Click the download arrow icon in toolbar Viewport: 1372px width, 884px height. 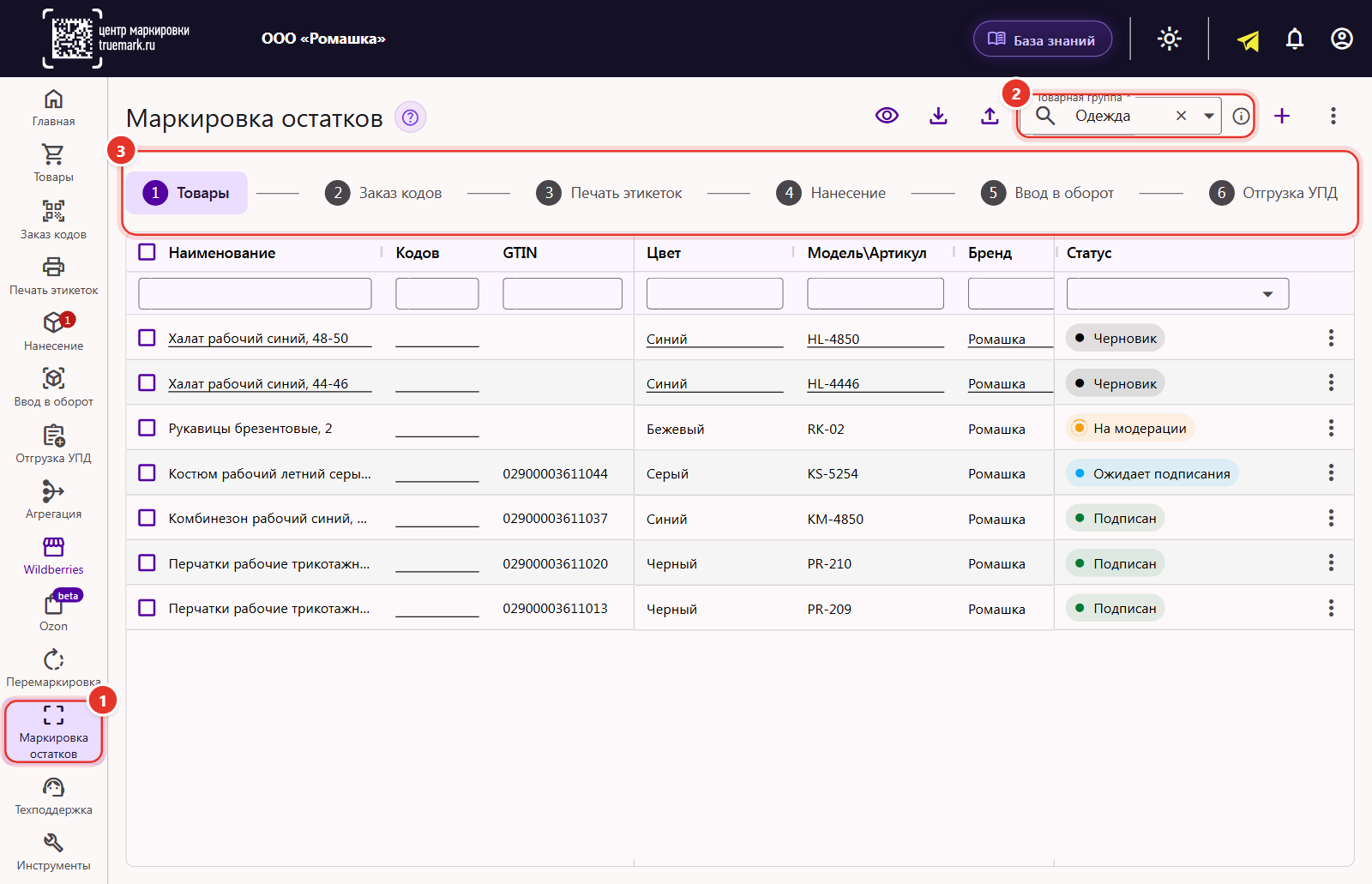(x=938, y=116)
